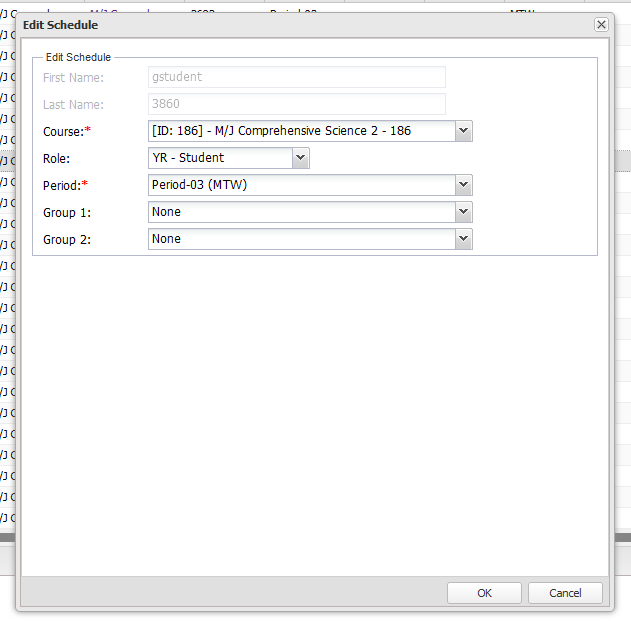Click the Edit Schedule fieldset legend
The width and height of the screenshot is (631, 623).
coord(78,57)
